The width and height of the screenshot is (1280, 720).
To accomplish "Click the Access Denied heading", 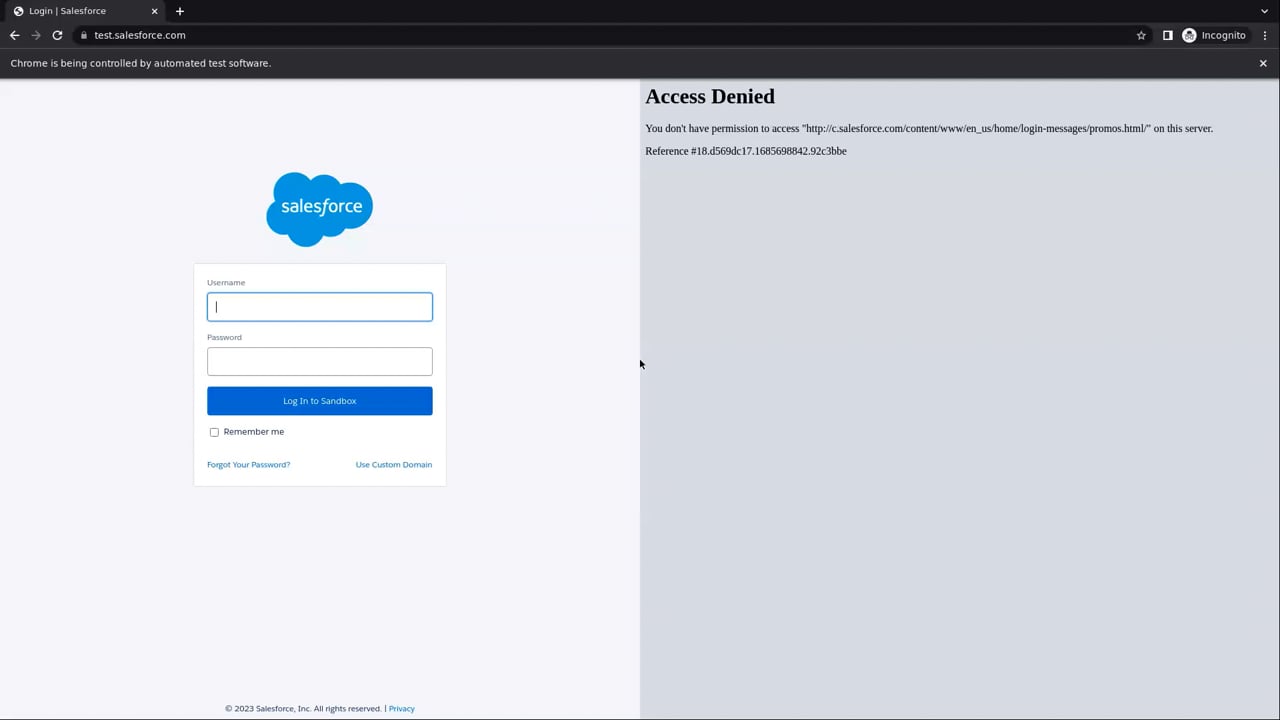I will click(710, 96).
